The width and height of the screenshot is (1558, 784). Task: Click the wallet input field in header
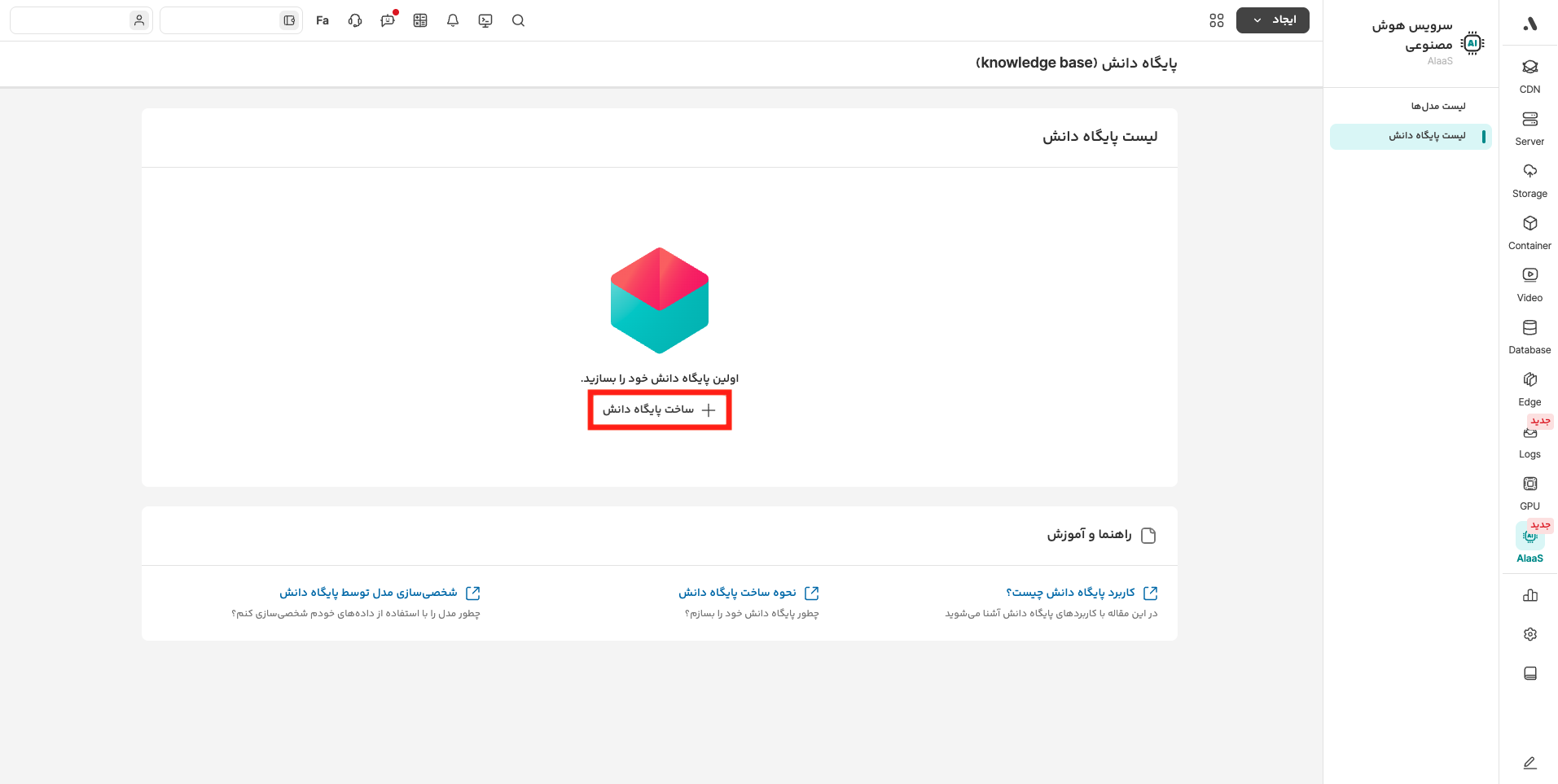[x=231, y=20]
